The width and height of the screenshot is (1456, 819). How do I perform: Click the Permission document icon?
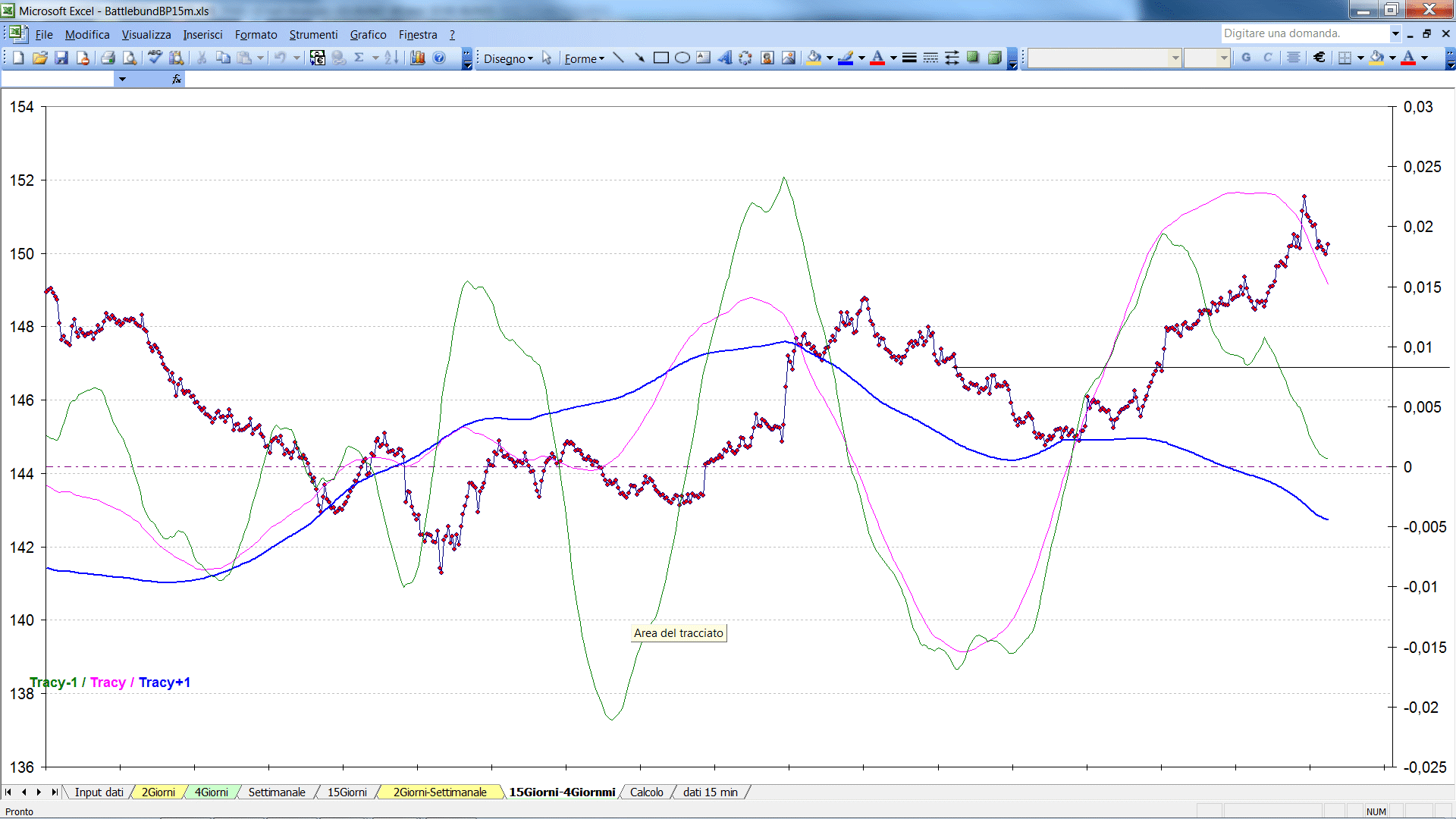tap(83, 58)
